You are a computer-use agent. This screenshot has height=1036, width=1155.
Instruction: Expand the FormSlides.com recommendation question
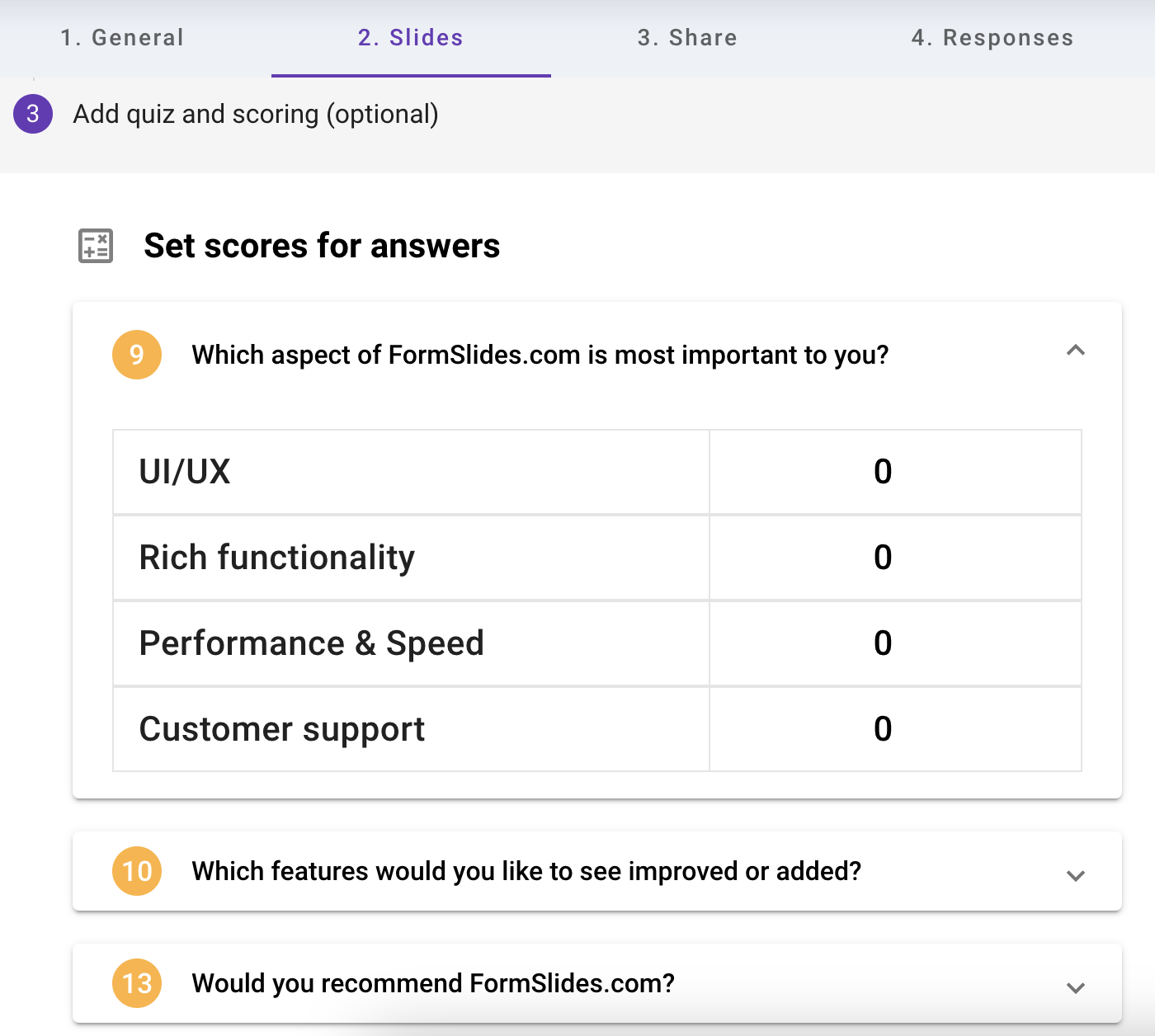pyautogui.click(x=1075, y=987)
